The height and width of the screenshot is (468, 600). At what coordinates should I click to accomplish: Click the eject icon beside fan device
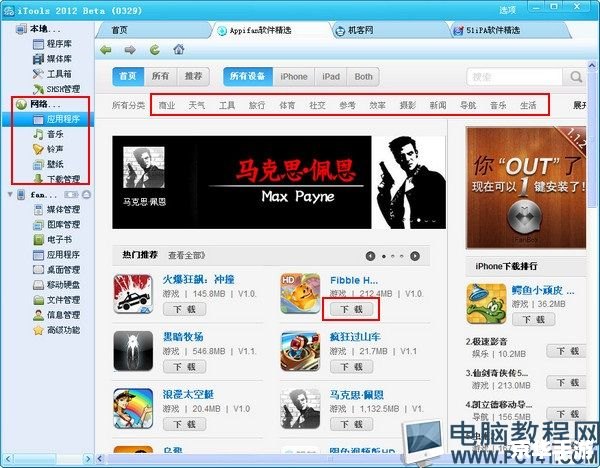[x=86, y=194]
